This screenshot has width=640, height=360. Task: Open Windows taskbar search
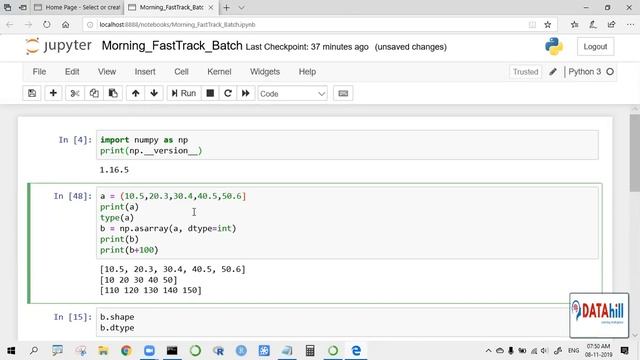[34, 351]
